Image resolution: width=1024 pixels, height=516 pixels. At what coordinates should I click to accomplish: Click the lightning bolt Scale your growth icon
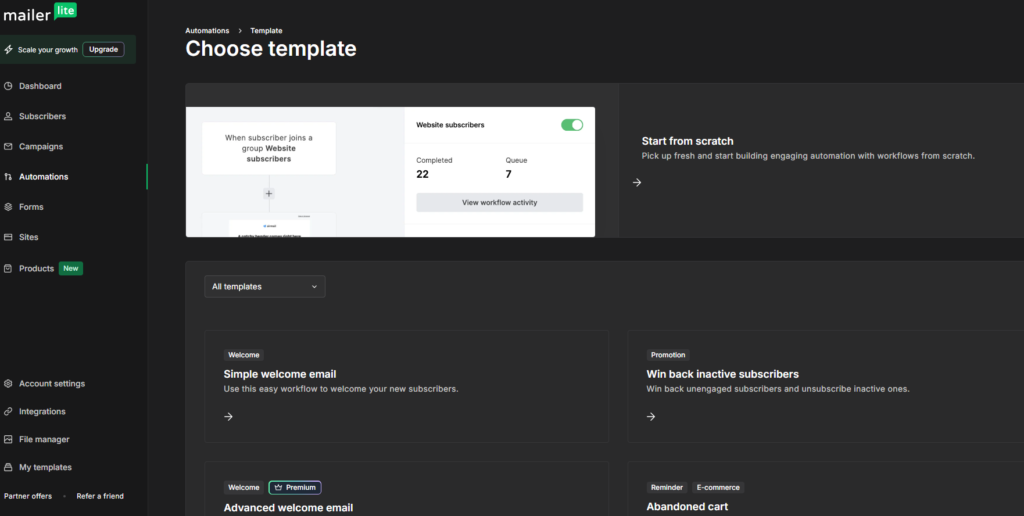coord(8,50)
